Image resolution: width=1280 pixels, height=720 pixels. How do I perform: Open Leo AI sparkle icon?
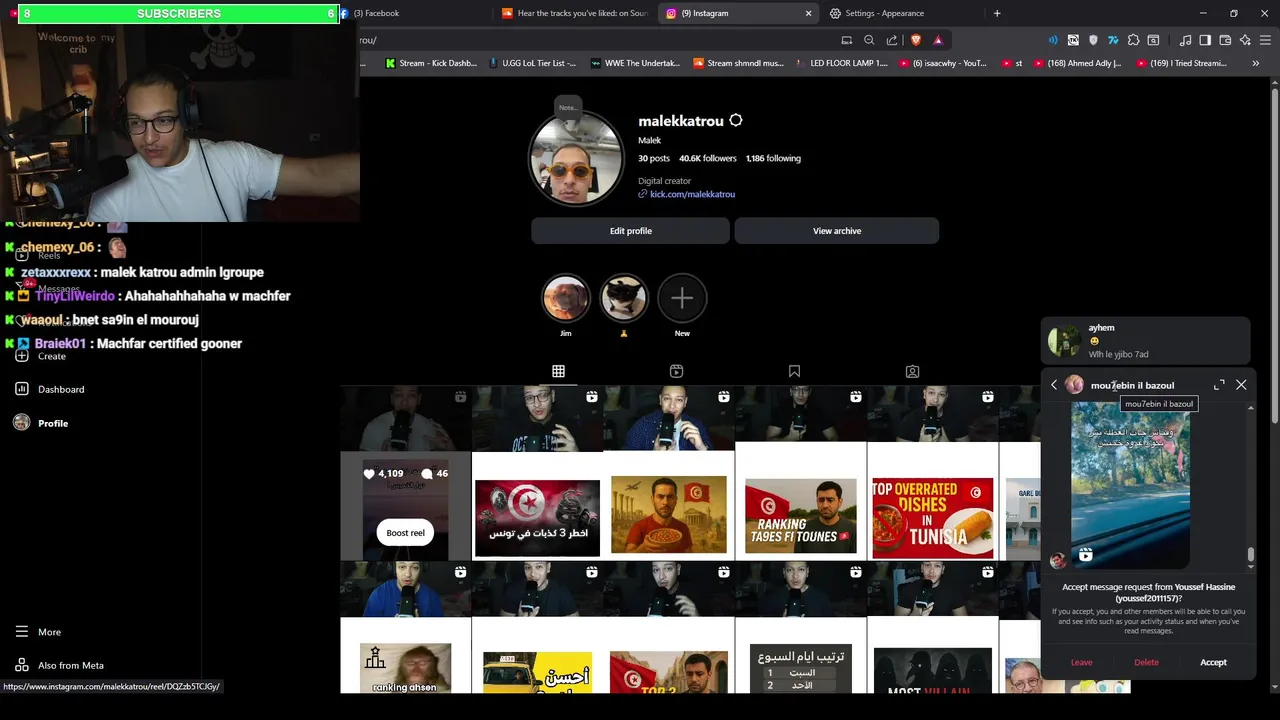pyautogui.click(x=1245, y=40)
